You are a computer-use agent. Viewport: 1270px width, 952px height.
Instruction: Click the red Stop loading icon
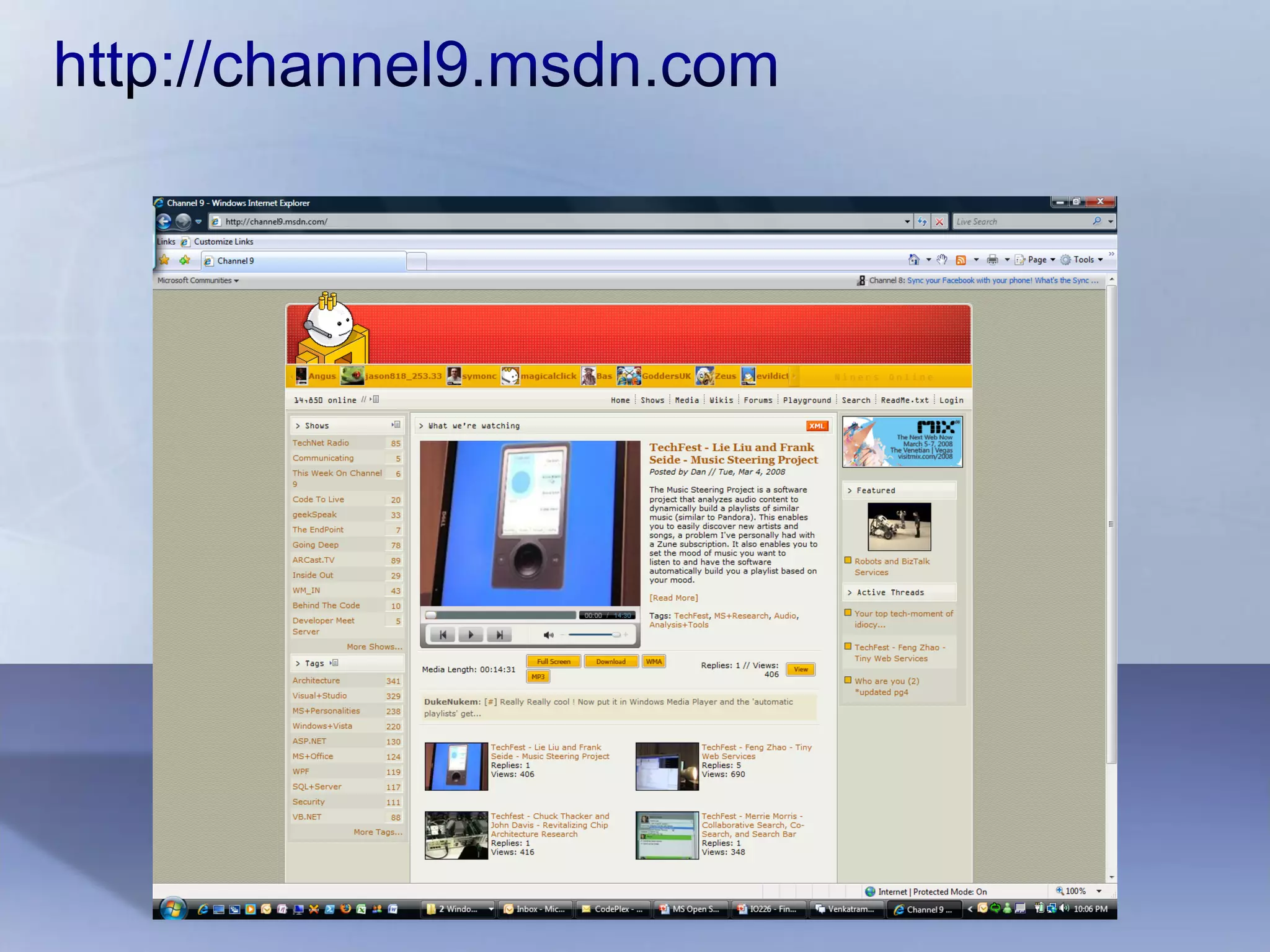point(940,221)
